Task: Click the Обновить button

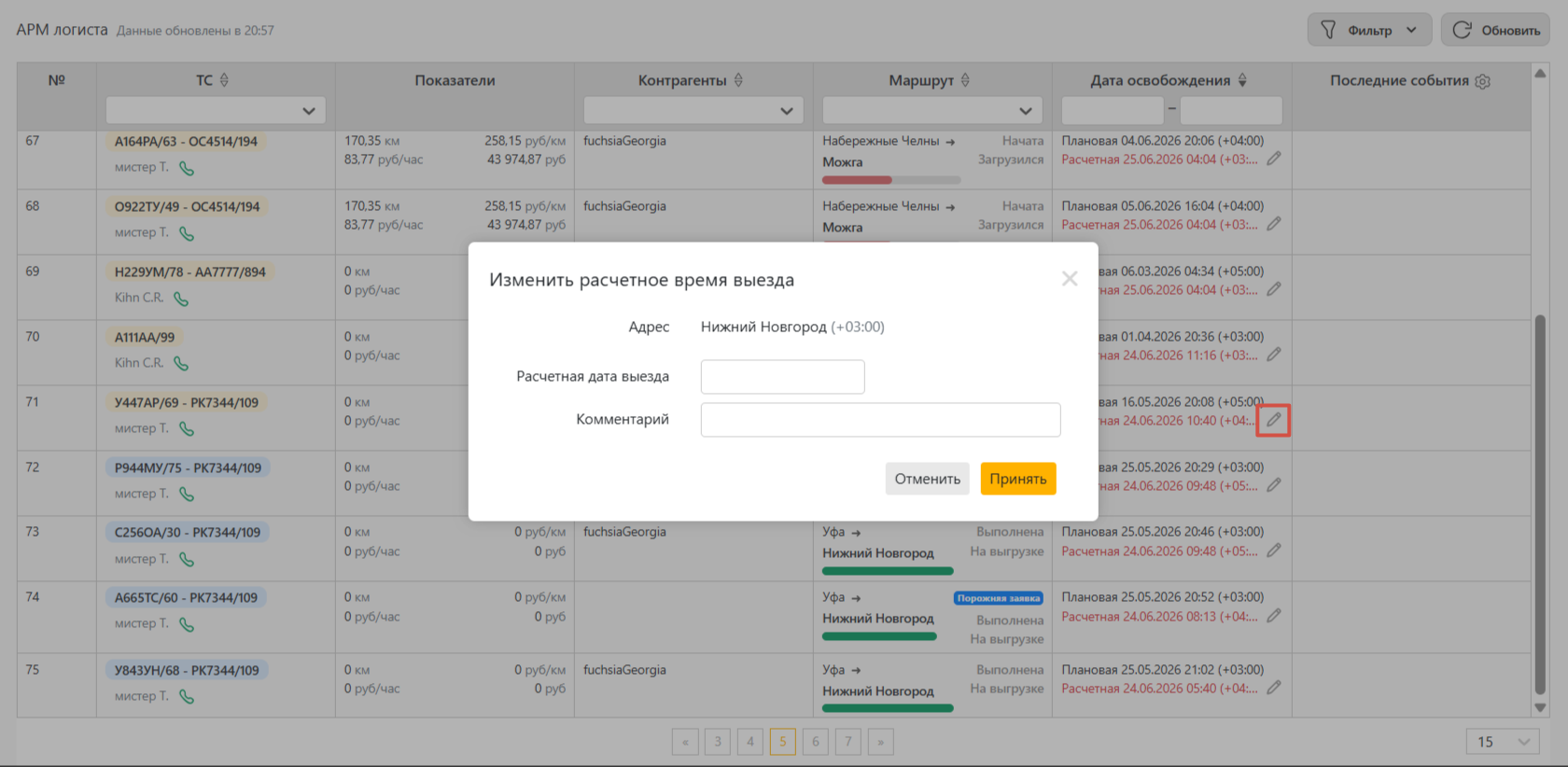Action: pyautogui.click(x=1495, y=30)
